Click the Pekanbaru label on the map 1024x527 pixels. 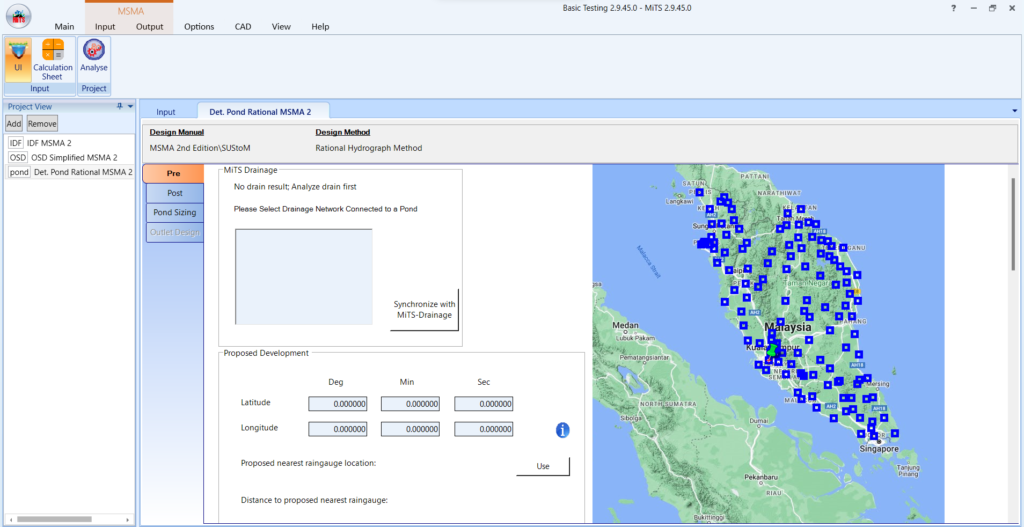(759, 477)
